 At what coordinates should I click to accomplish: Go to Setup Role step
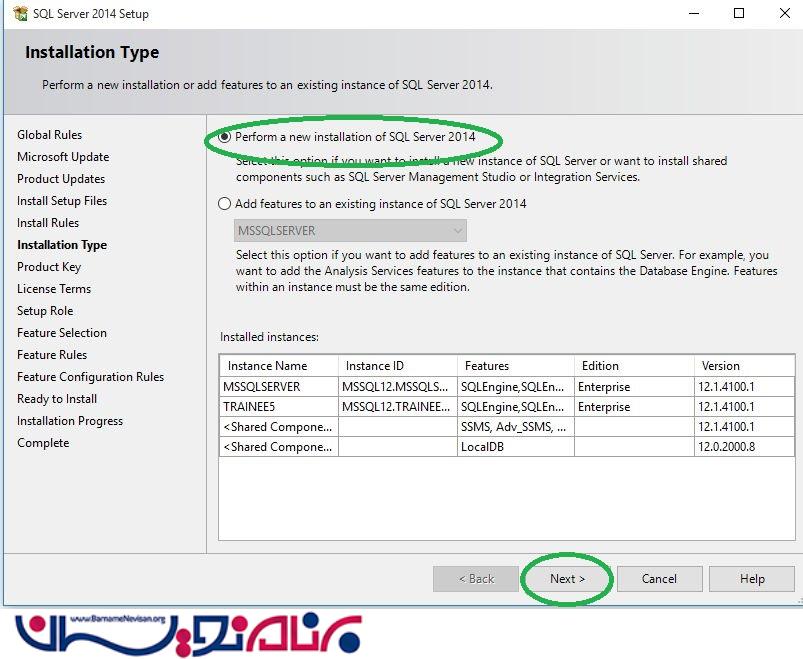click(45, 311)
